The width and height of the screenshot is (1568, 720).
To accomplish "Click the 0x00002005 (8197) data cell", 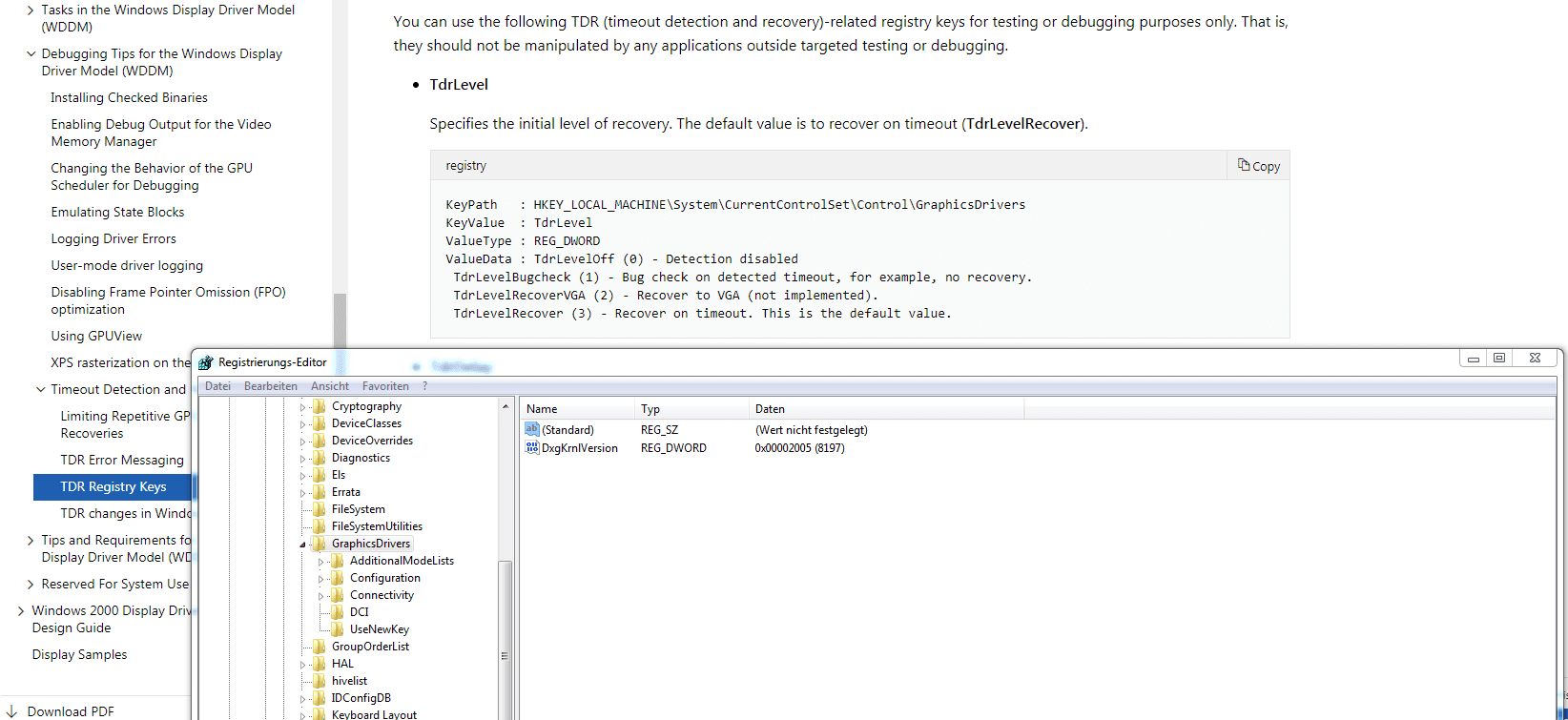I will [x=799, y=448].
